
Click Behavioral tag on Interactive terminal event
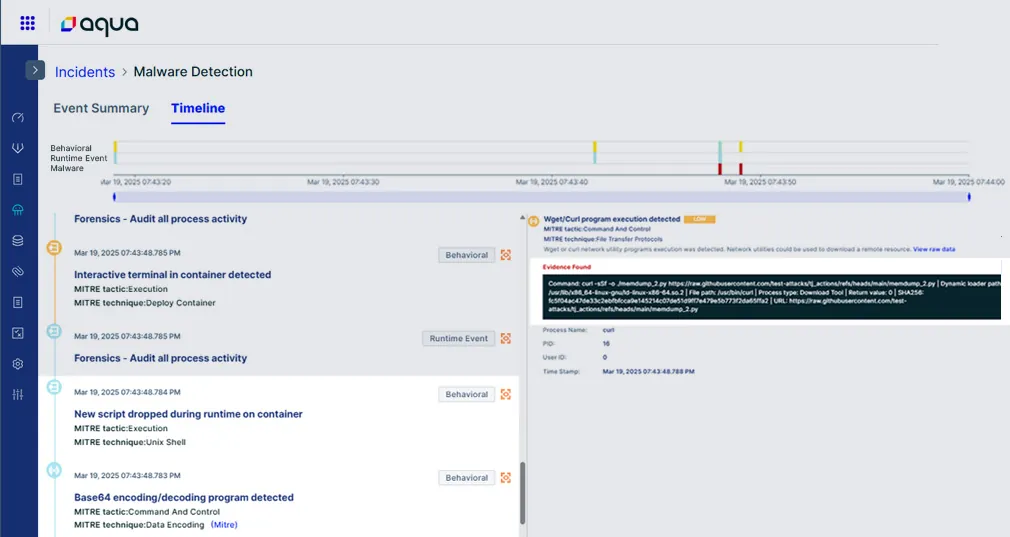click(466, 255)
